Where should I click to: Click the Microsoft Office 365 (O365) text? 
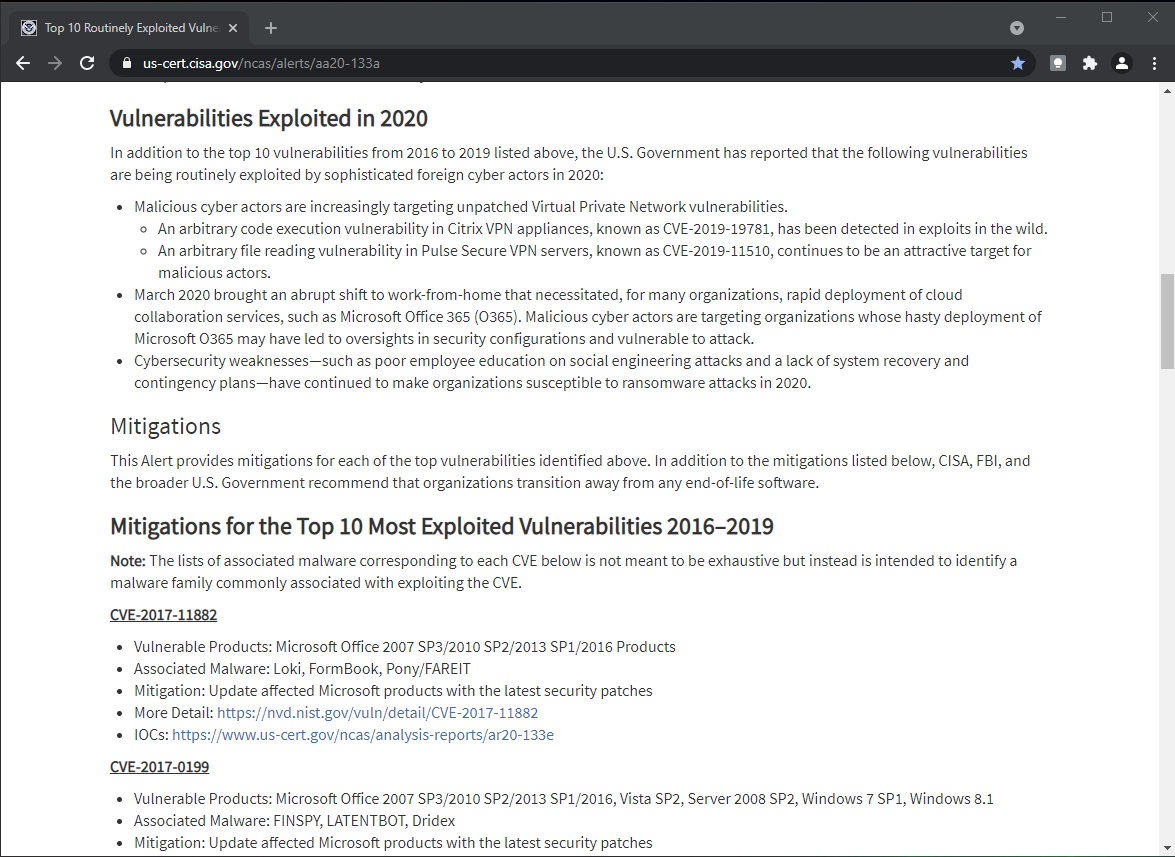[429, 317]
